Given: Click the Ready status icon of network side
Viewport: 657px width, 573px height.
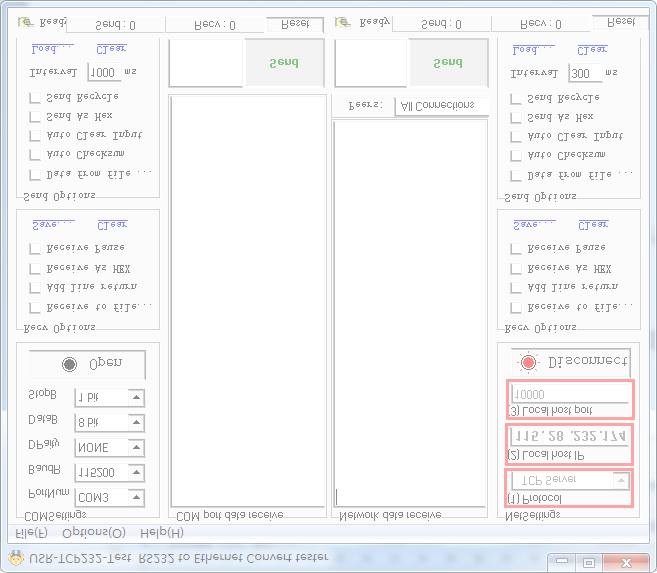Looking at the screenshot, I should (343, 22).
